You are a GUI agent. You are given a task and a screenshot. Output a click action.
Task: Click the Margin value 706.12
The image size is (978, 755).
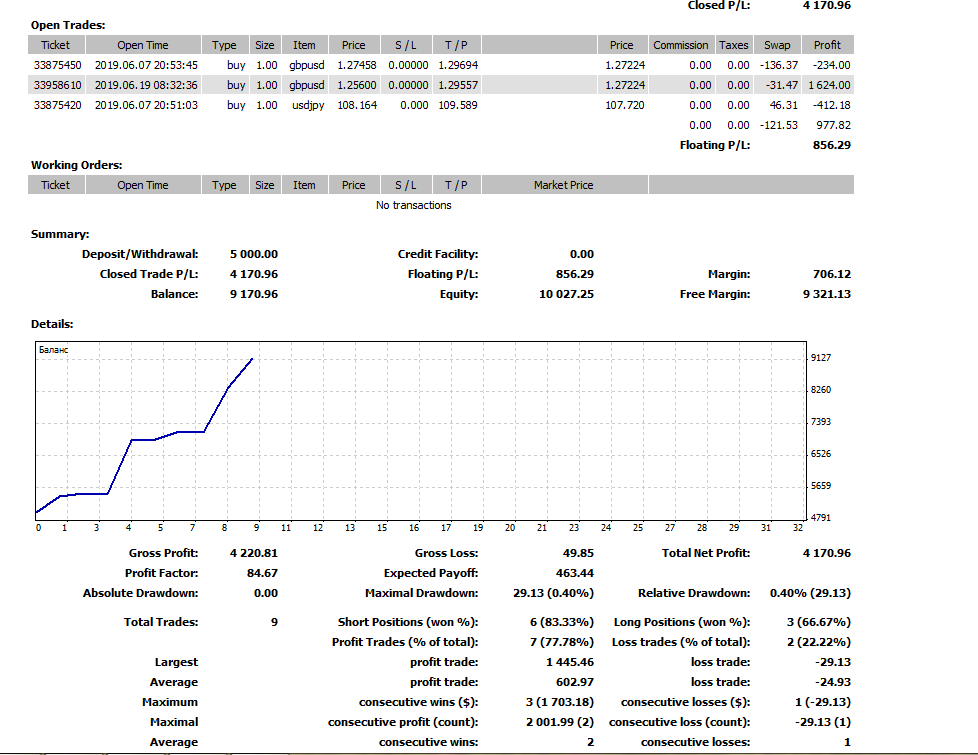(x=832, y=274)
